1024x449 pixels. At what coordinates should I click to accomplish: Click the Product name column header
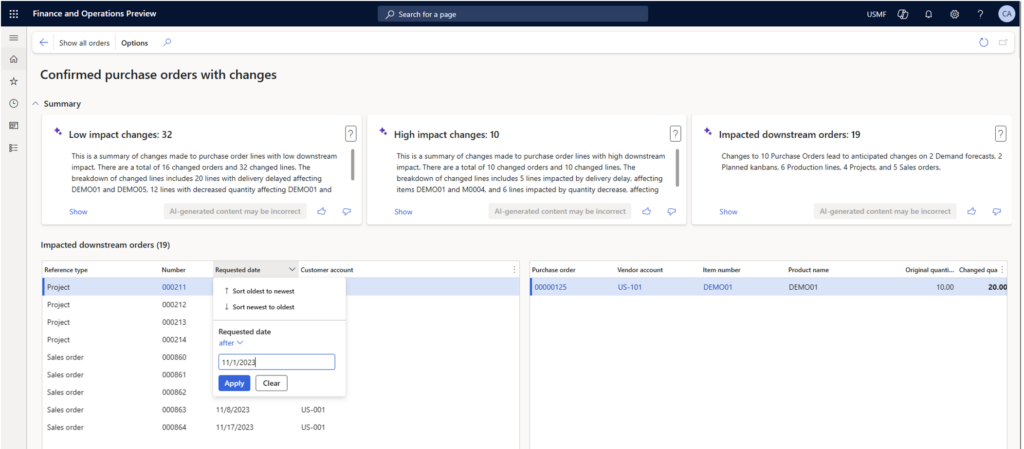(x=809, y=270)
